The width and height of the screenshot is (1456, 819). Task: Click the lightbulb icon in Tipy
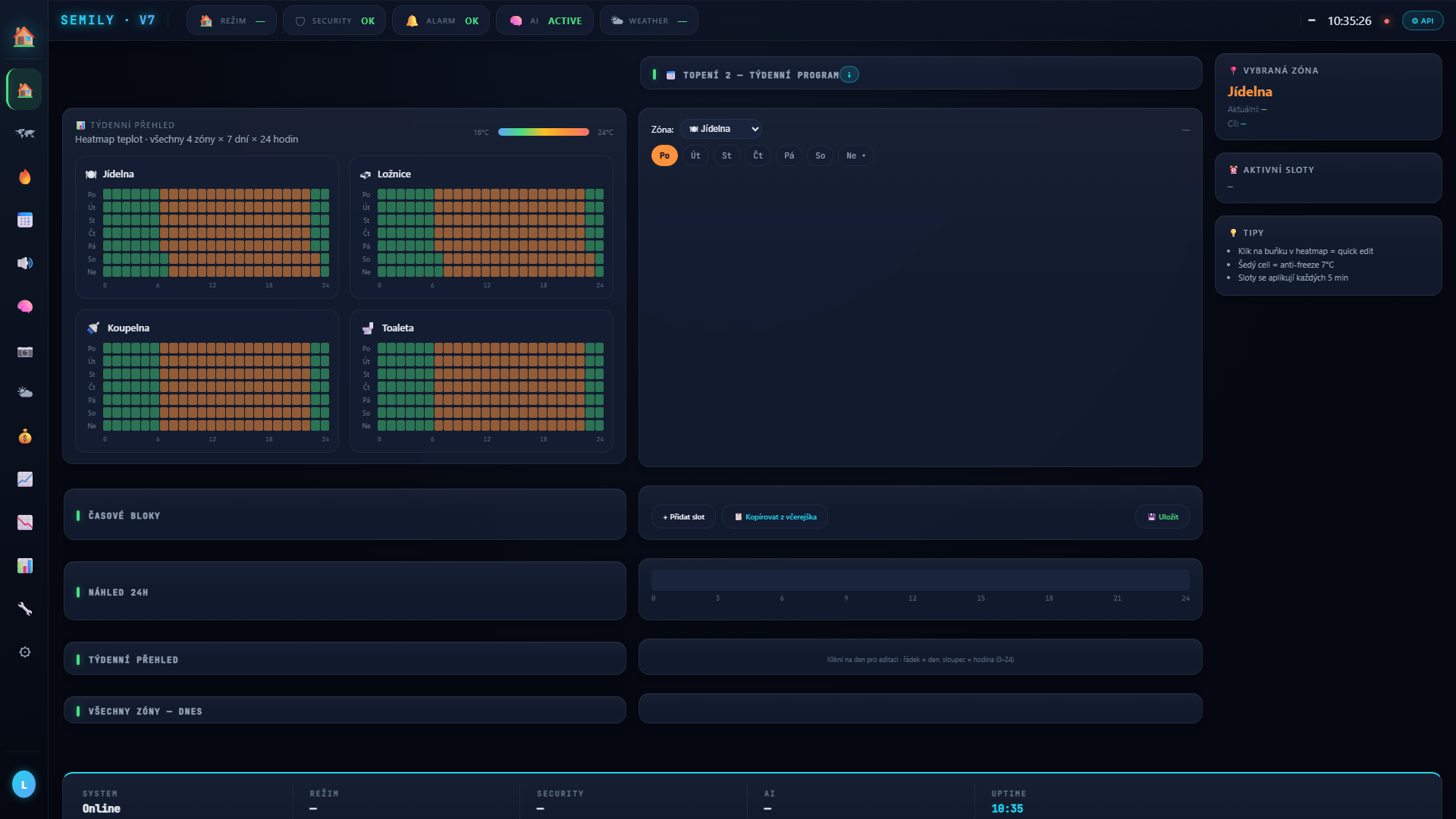click(1234, 233)
